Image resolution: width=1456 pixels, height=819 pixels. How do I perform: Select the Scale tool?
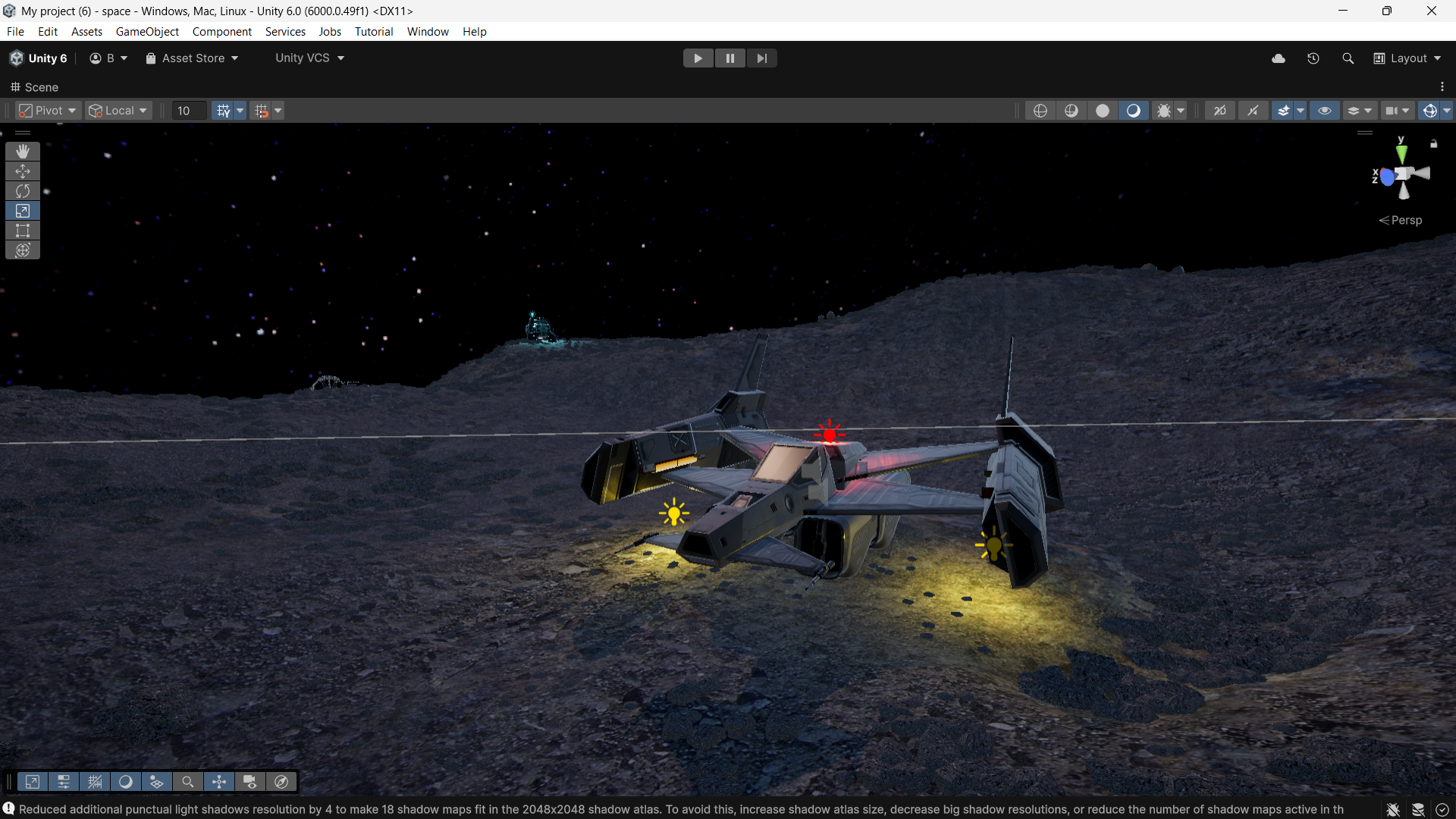[x=23, y=211]
